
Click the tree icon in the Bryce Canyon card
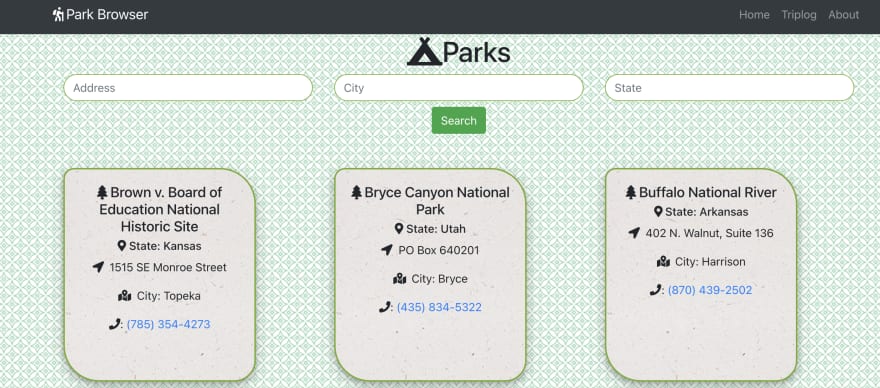(x=356, y=193)
